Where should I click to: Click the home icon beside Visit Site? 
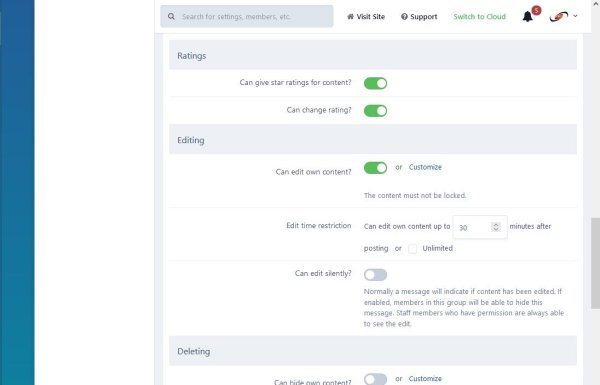click(x=350, y=16)
